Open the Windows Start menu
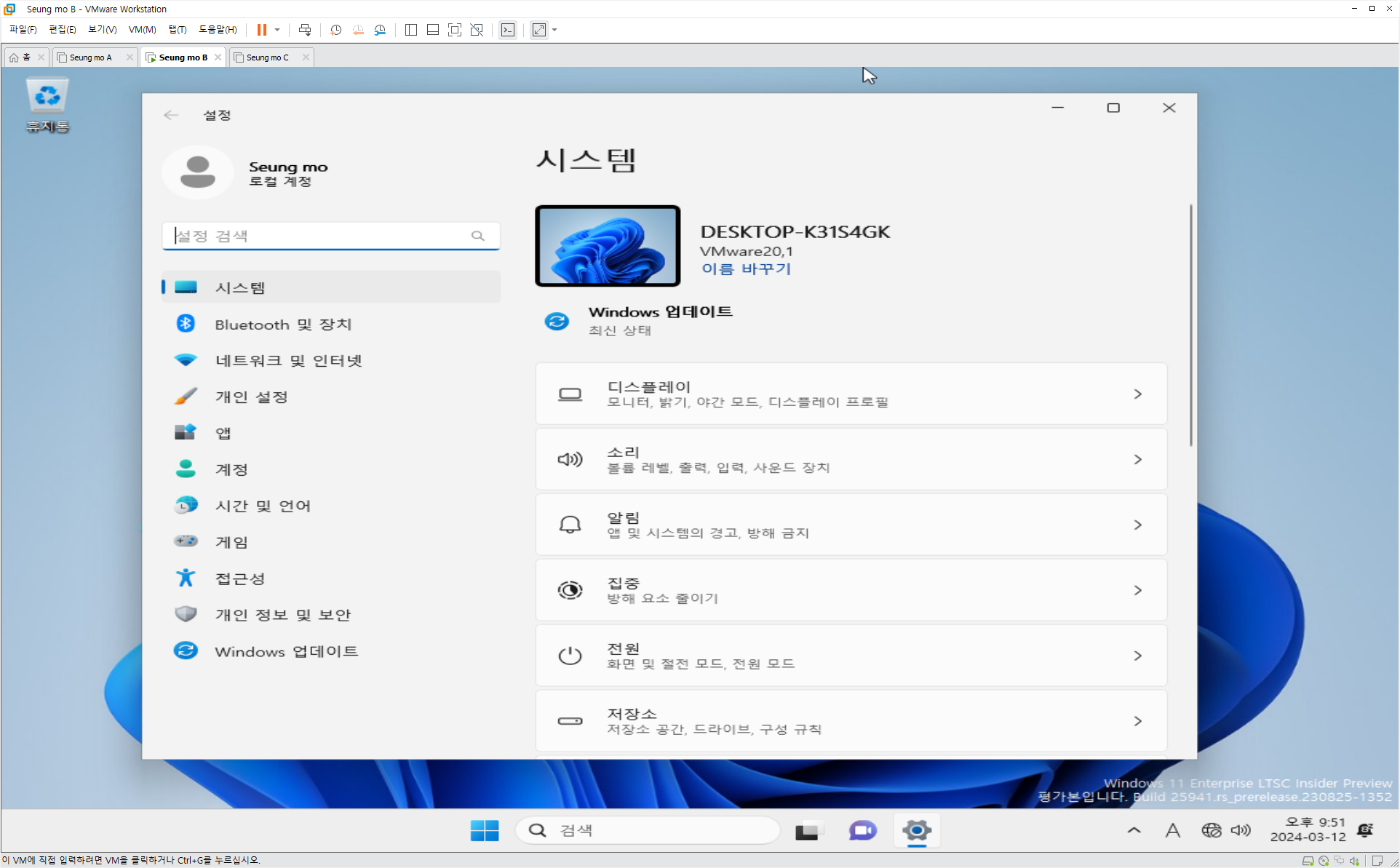 (485, 830)
